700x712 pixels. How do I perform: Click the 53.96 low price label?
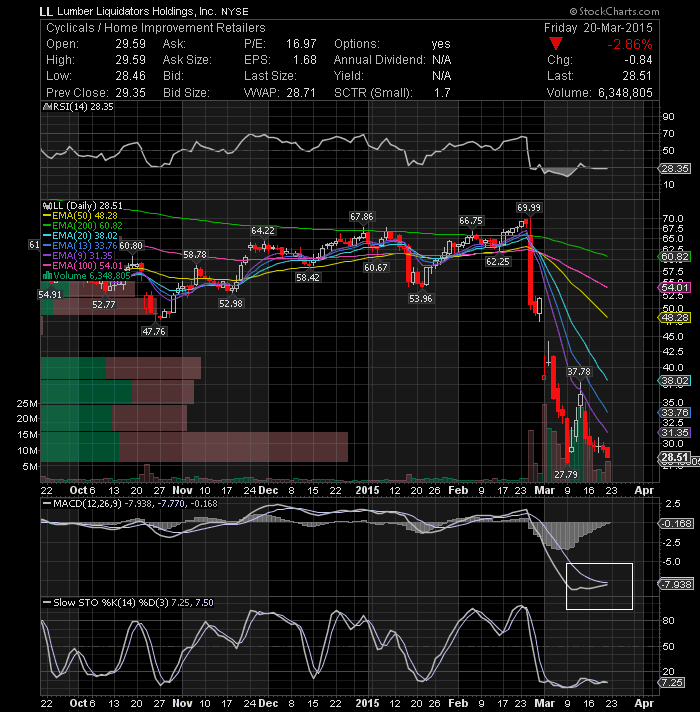click(x=420, y=298)
